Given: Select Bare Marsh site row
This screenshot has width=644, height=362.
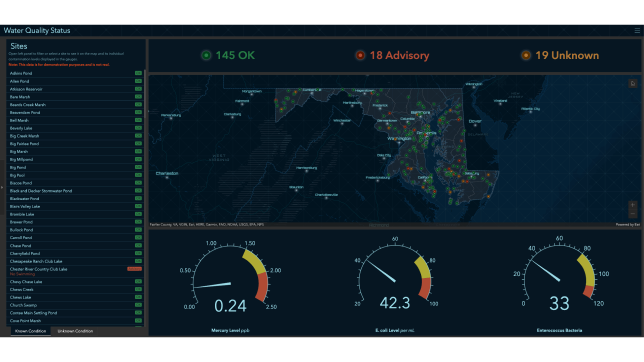Looking at the screenshot, I should tap(76, 97).
